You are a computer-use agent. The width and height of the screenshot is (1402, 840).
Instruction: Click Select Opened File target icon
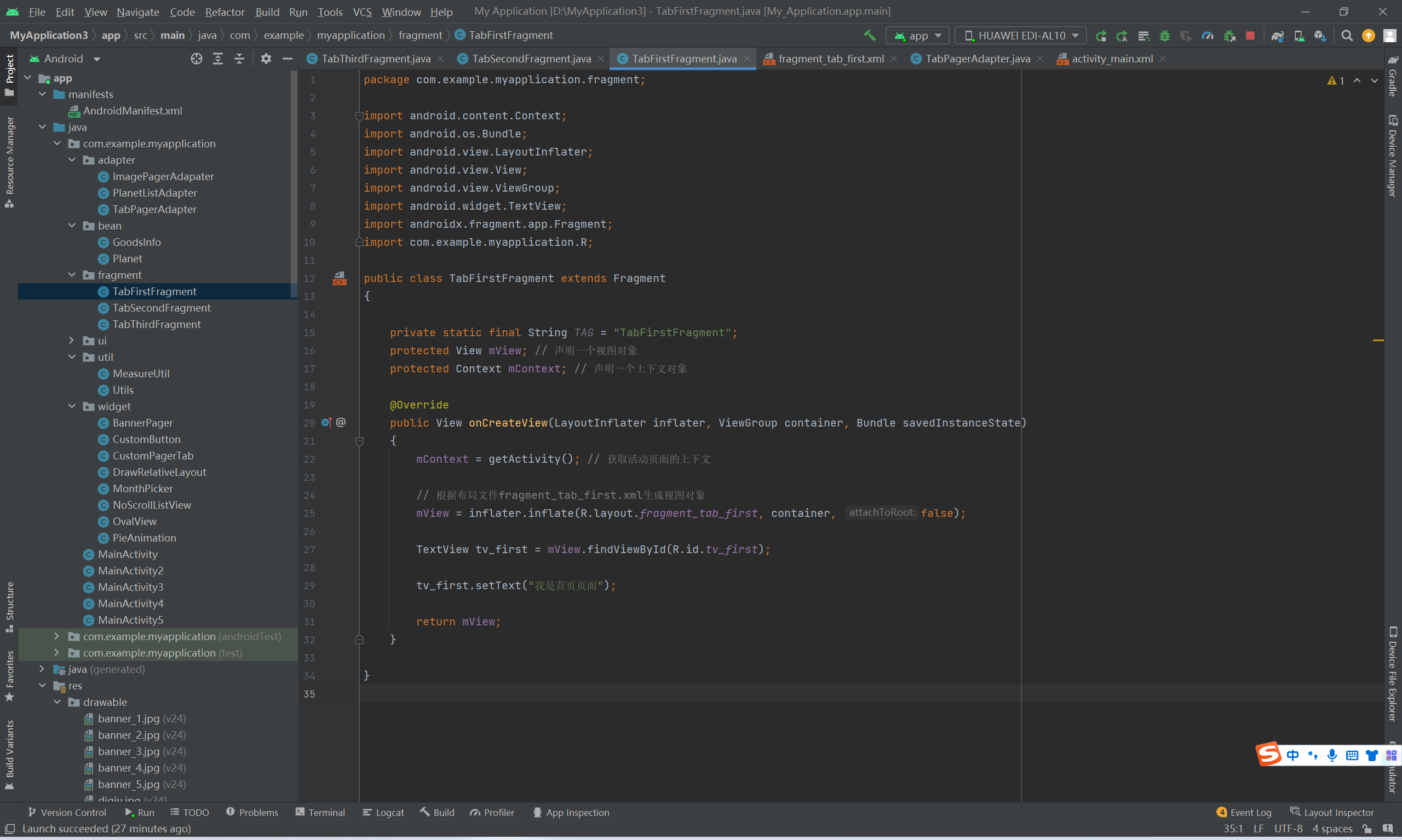pyautogui.click(x=197, y=59)
